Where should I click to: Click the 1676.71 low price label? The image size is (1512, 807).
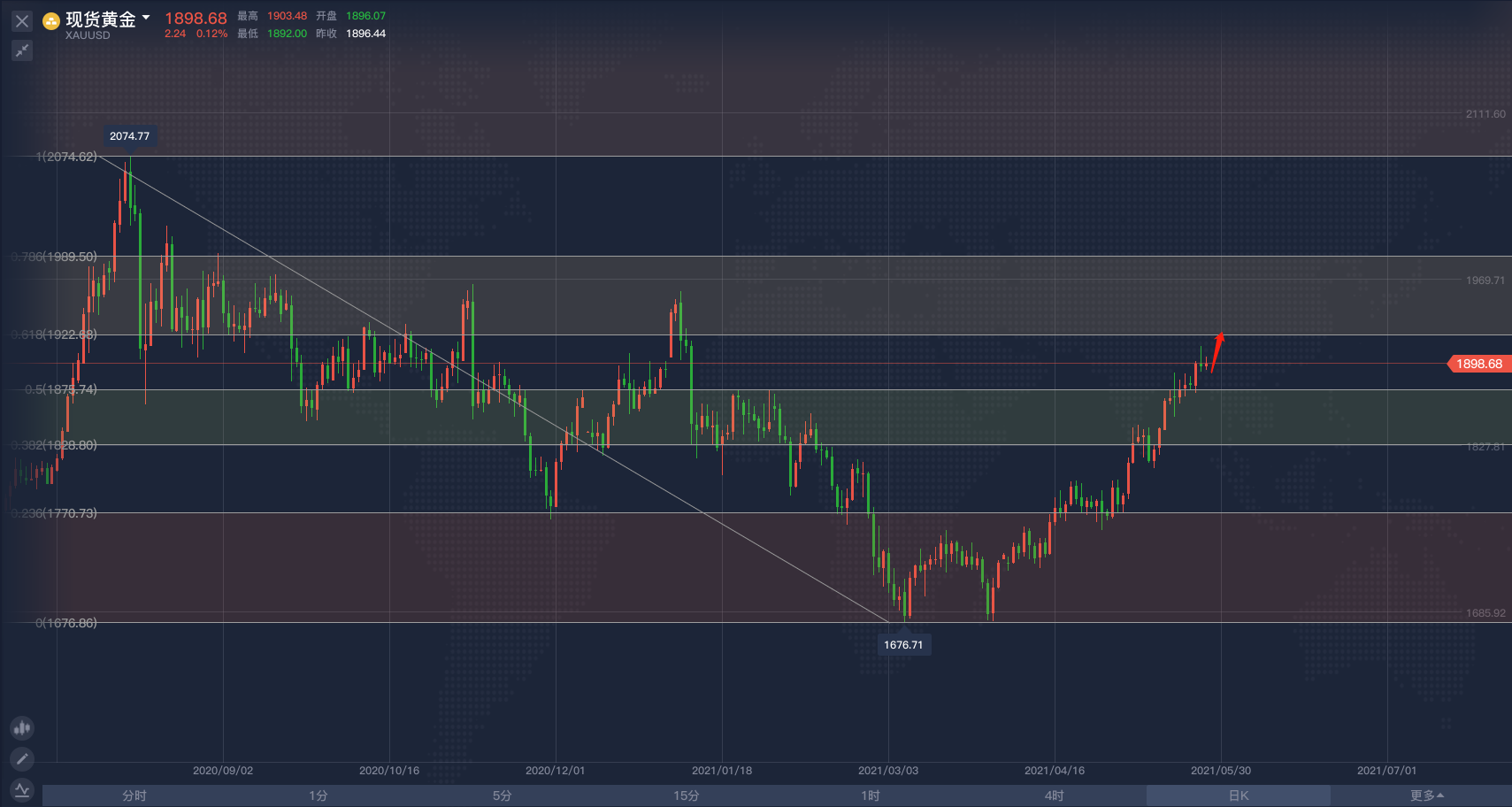[903, 645]
